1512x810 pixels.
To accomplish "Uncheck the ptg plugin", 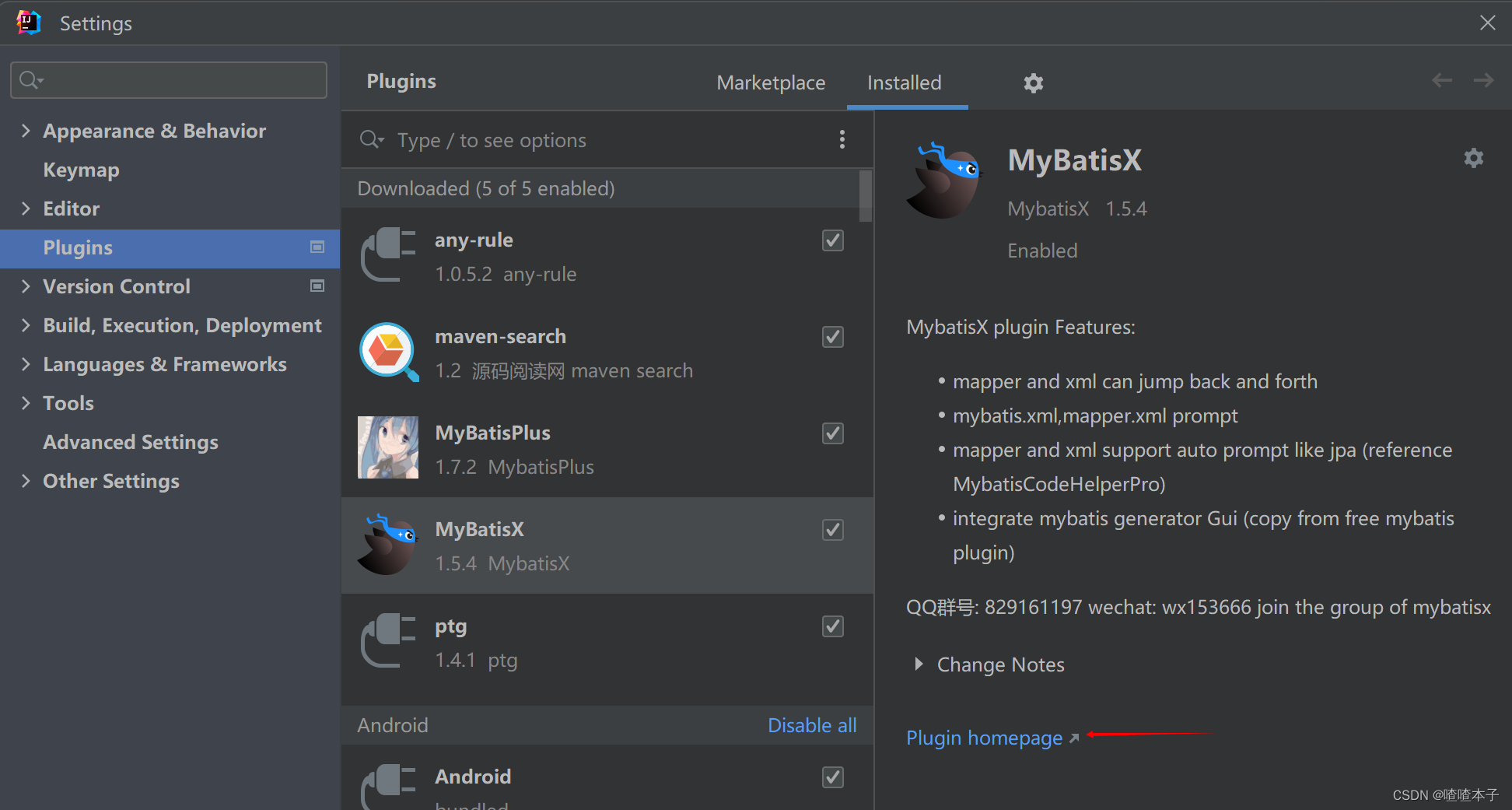I will [831, 626].
